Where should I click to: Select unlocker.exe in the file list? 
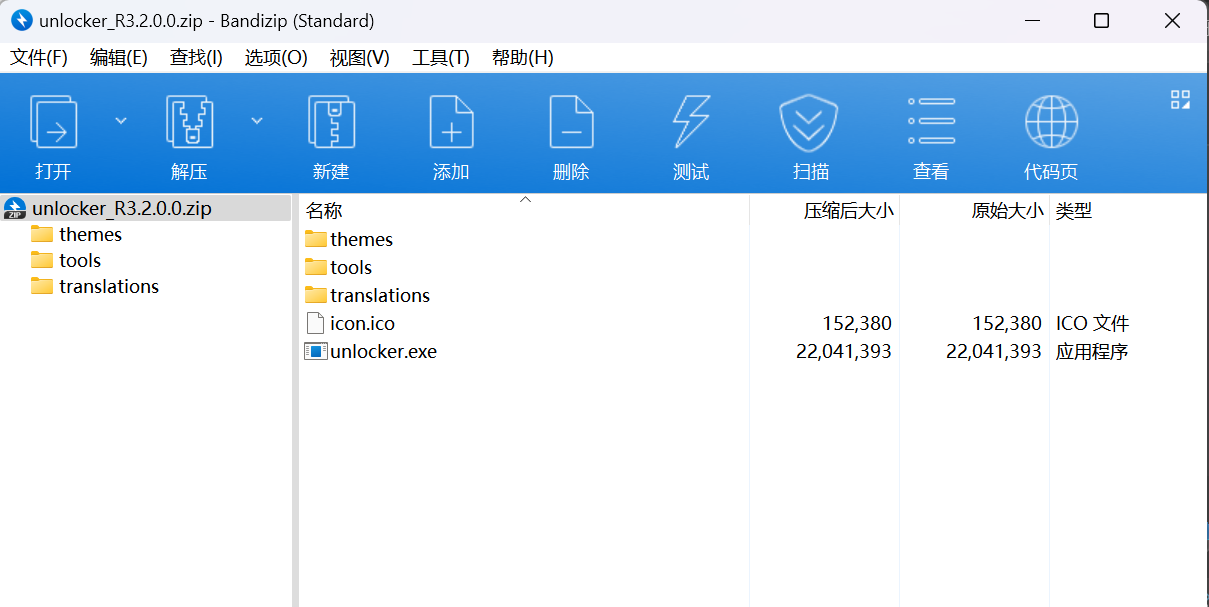383,352
